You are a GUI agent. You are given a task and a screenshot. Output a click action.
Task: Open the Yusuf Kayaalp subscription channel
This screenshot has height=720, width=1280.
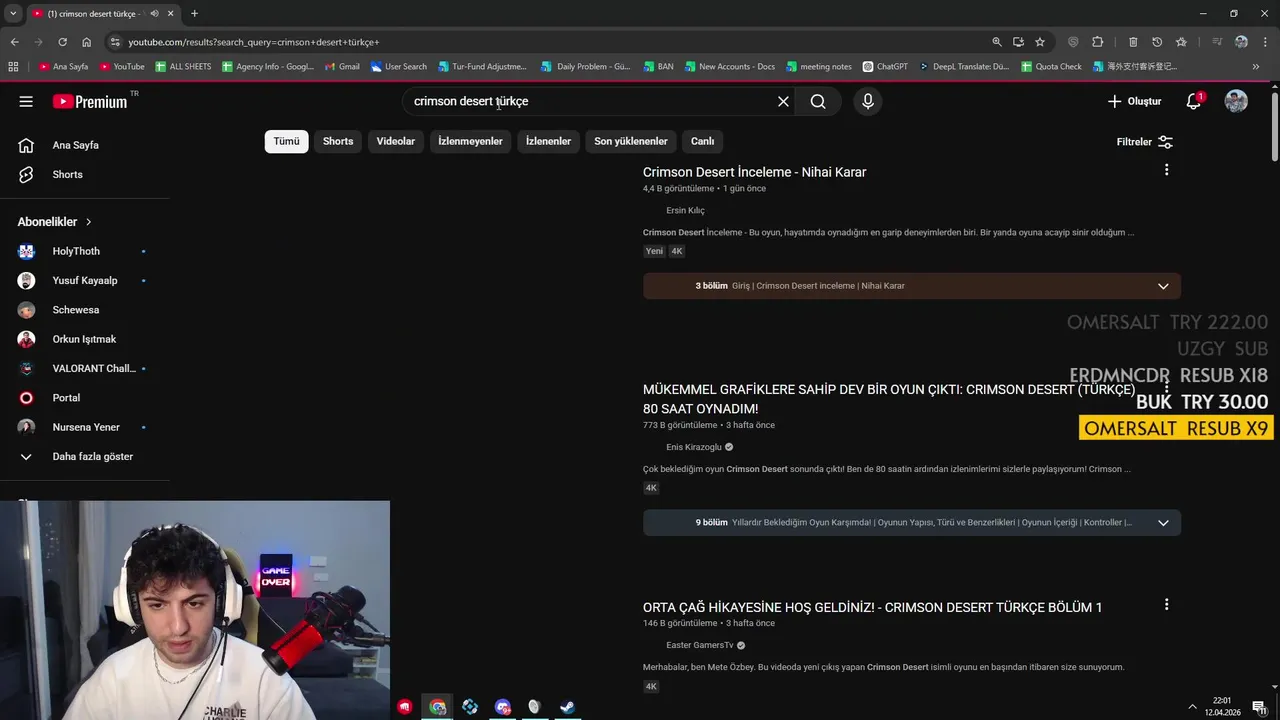[85, 280]
